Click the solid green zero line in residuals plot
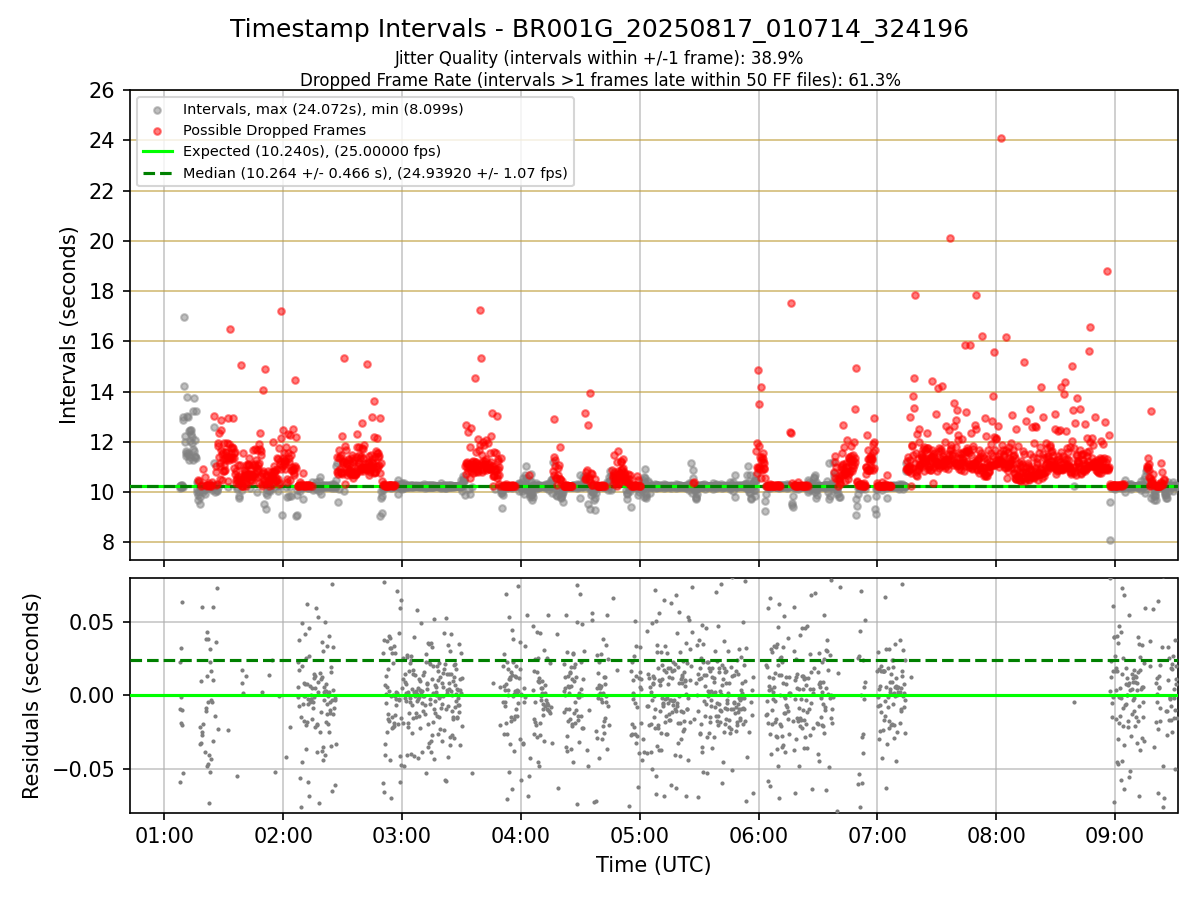This screenshot has height=900, width=1200. pos(653,695)
